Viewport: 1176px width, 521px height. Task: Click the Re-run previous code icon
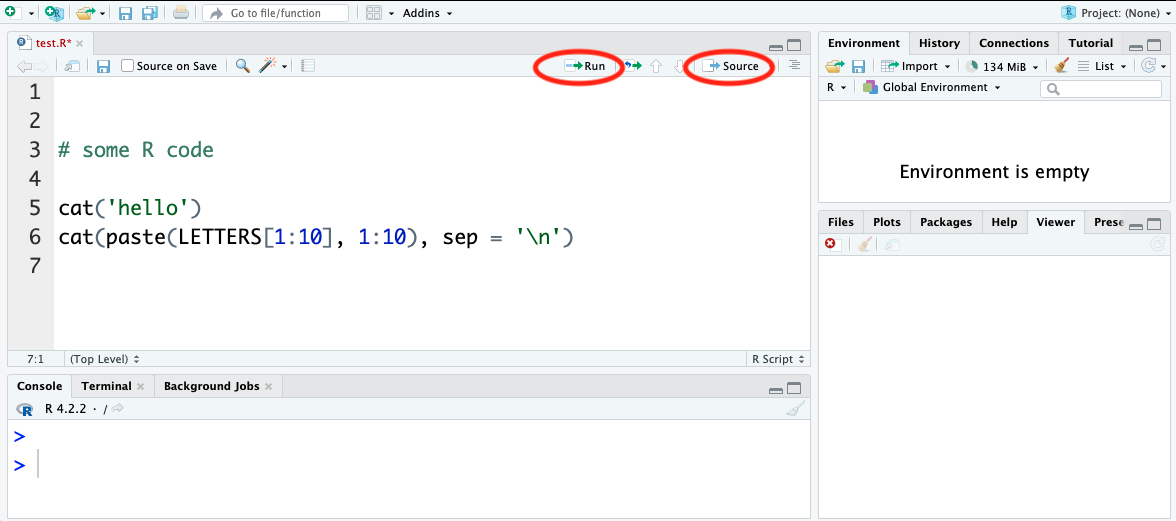pos(633,66)
